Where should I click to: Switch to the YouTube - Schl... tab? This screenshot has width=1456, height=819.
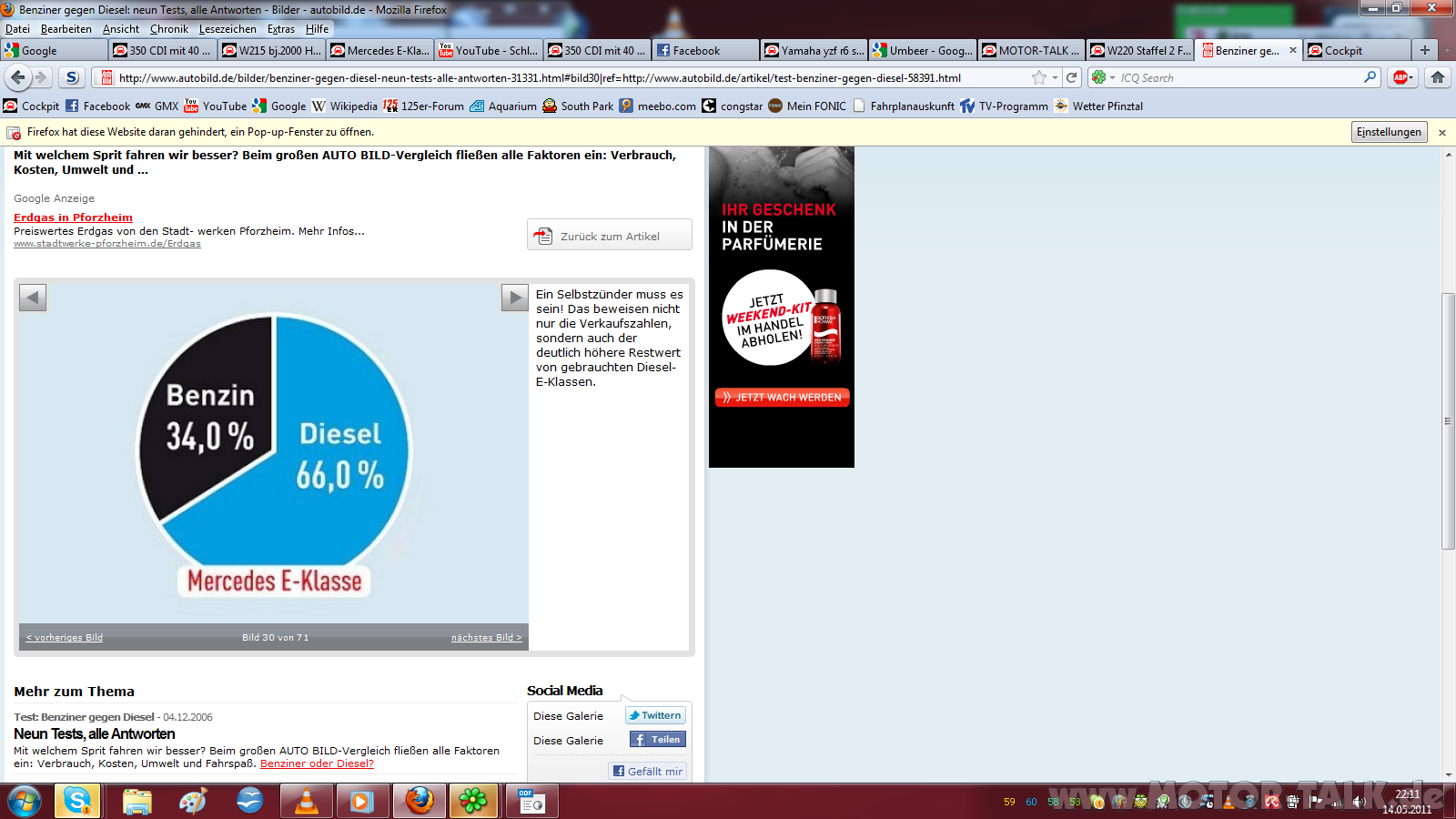tap(489, 50)
